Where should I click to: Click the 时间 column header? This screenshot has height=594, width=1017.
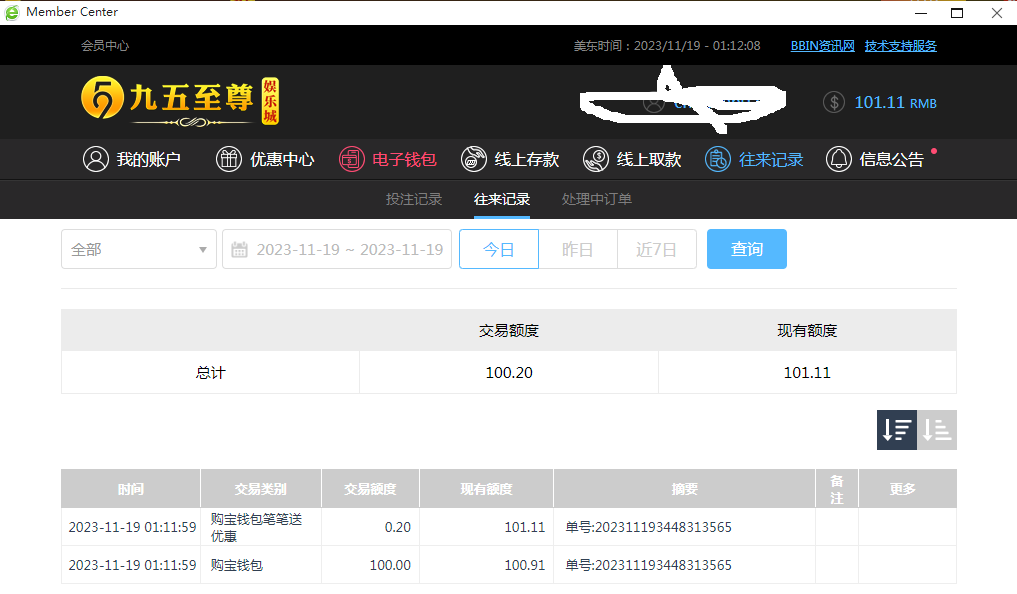tap(131, 488)
